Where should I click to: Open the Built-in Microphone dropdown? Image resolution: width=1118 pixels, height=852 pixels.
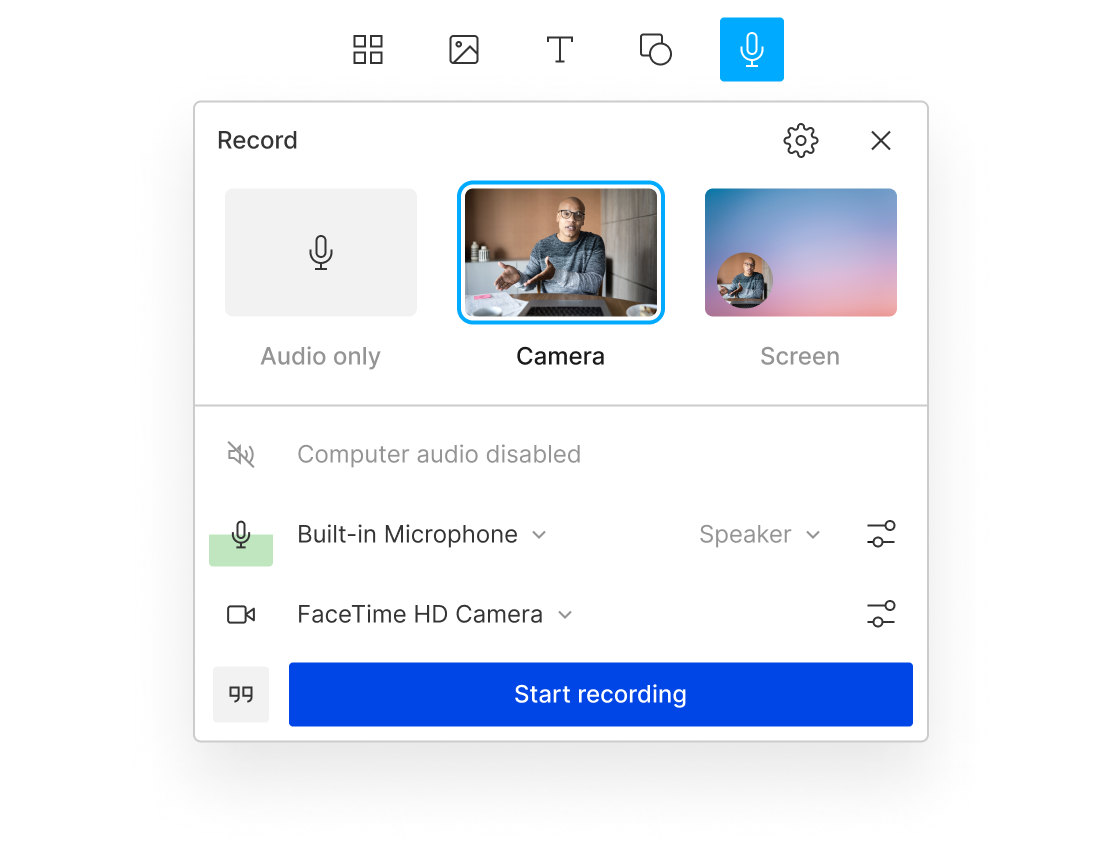(x=424, y=534)
